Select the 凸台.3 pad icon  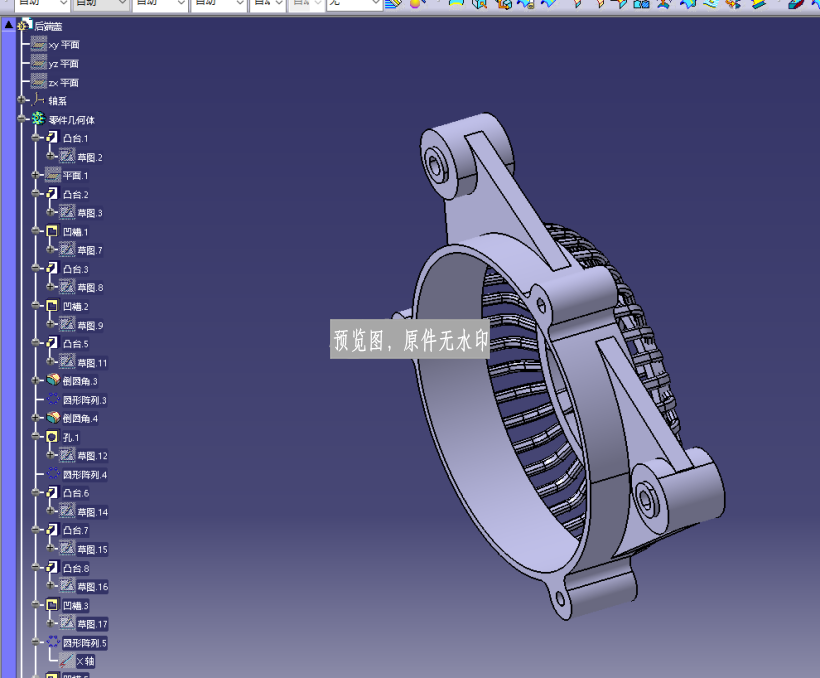52,268
